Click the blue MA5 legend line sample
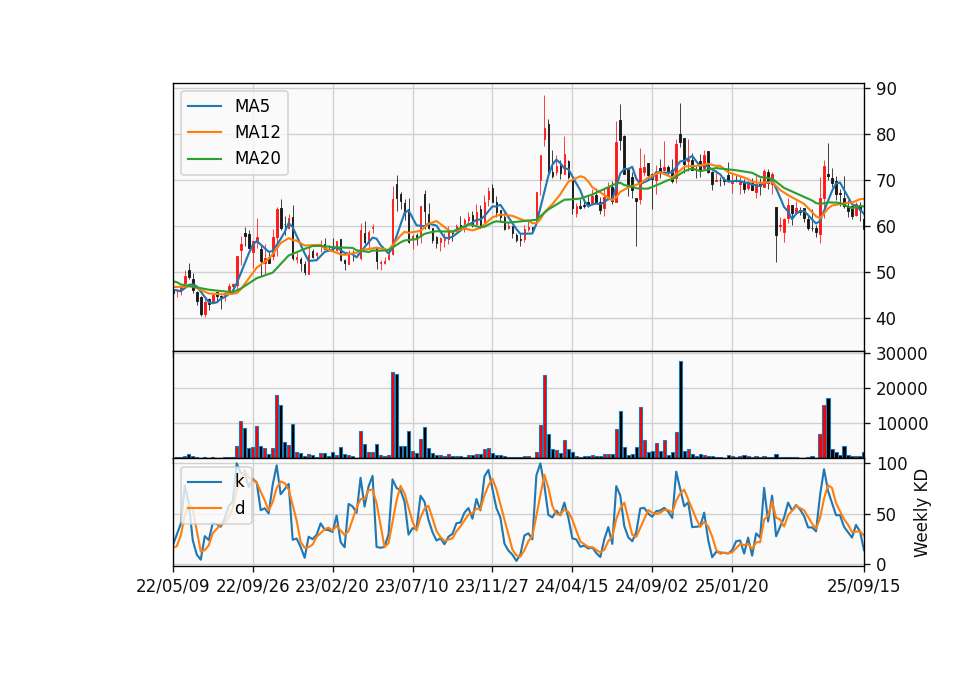Viewport: 960px width, 690px height. coord(204,107)
